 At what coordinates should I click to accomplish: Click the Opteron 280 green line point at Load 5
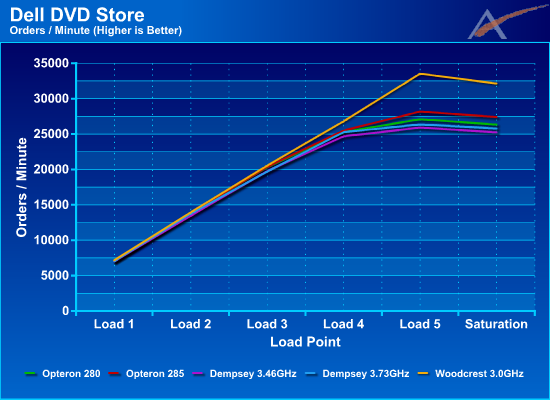tap(420, 120)
